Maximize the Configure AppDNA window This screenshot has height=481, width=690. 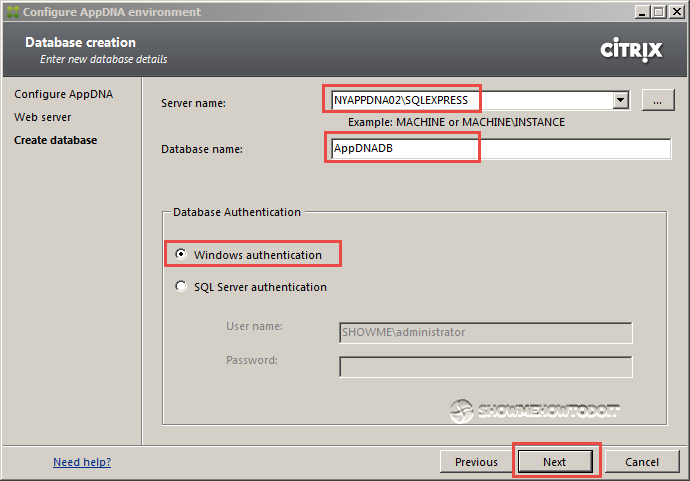click(x=659, y=12)
